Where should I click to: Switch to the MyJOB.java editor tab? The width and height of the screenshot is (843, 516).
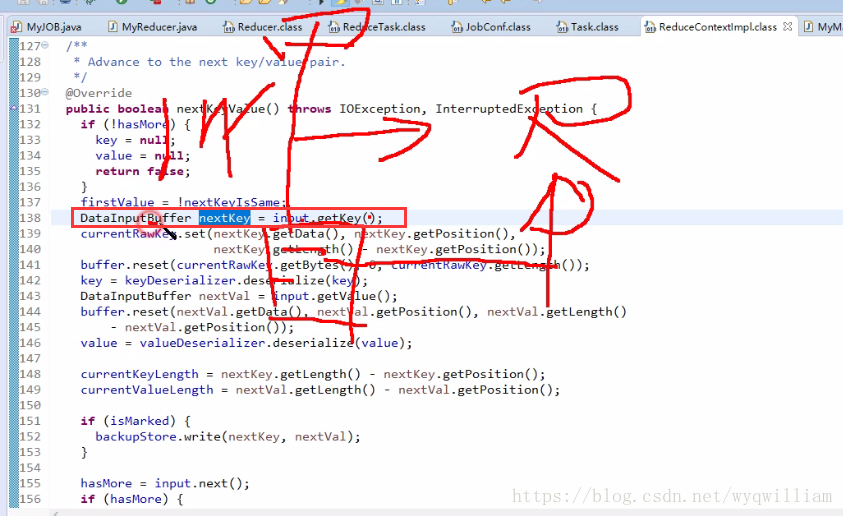coord(47,27)
